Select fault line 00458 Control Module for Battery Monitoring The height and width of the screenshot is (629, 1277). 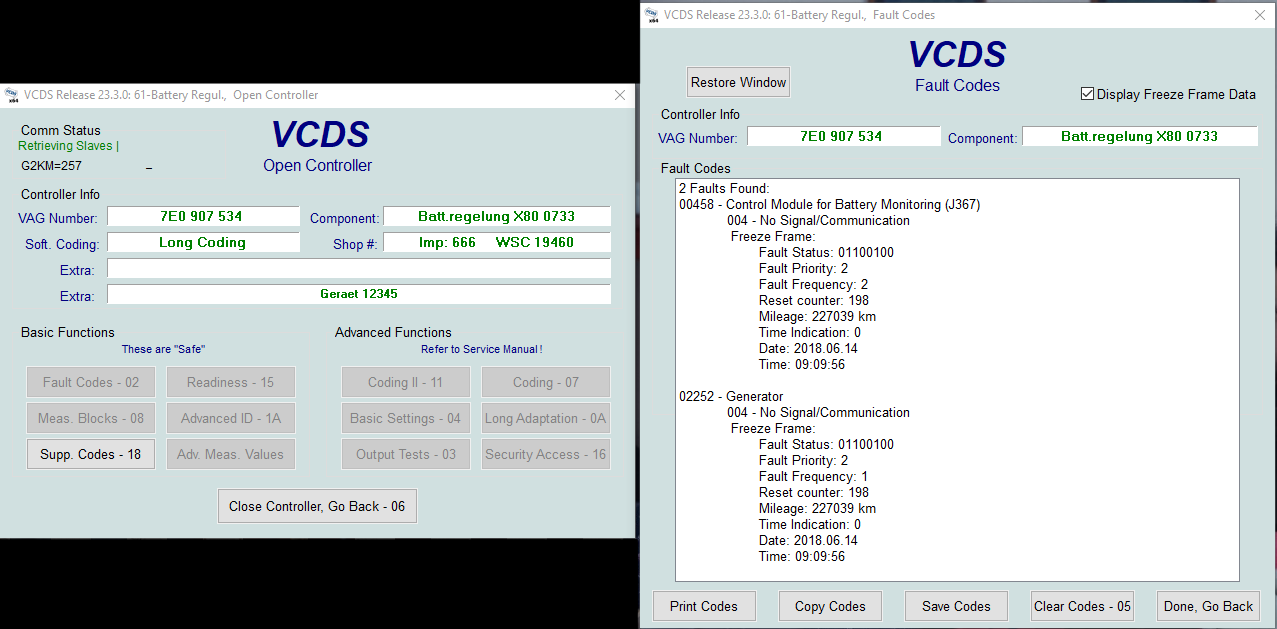(x=829, y=204)
